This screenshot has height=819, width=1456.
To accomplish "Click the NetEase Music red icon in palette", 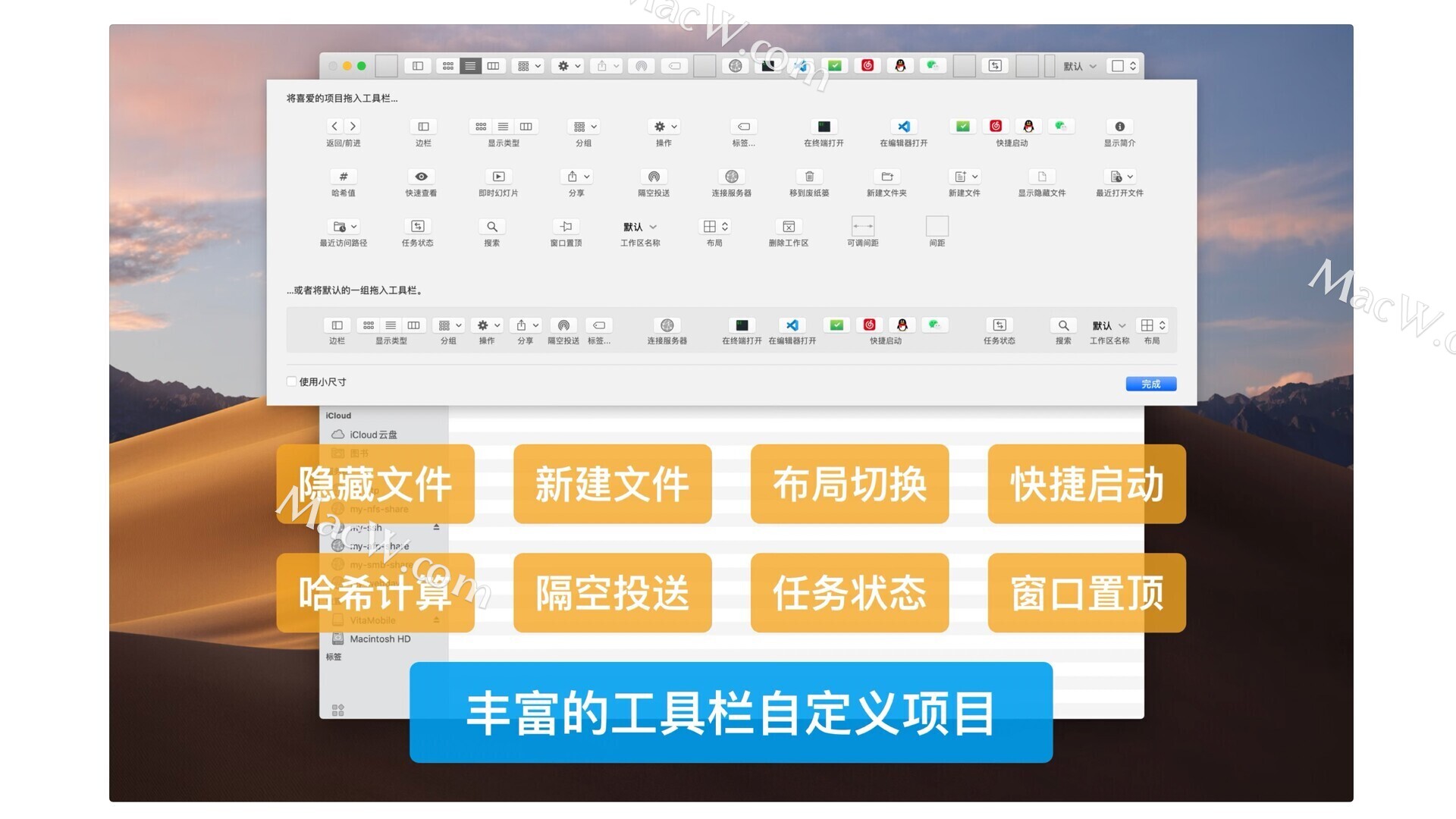I will pos(996,126).
